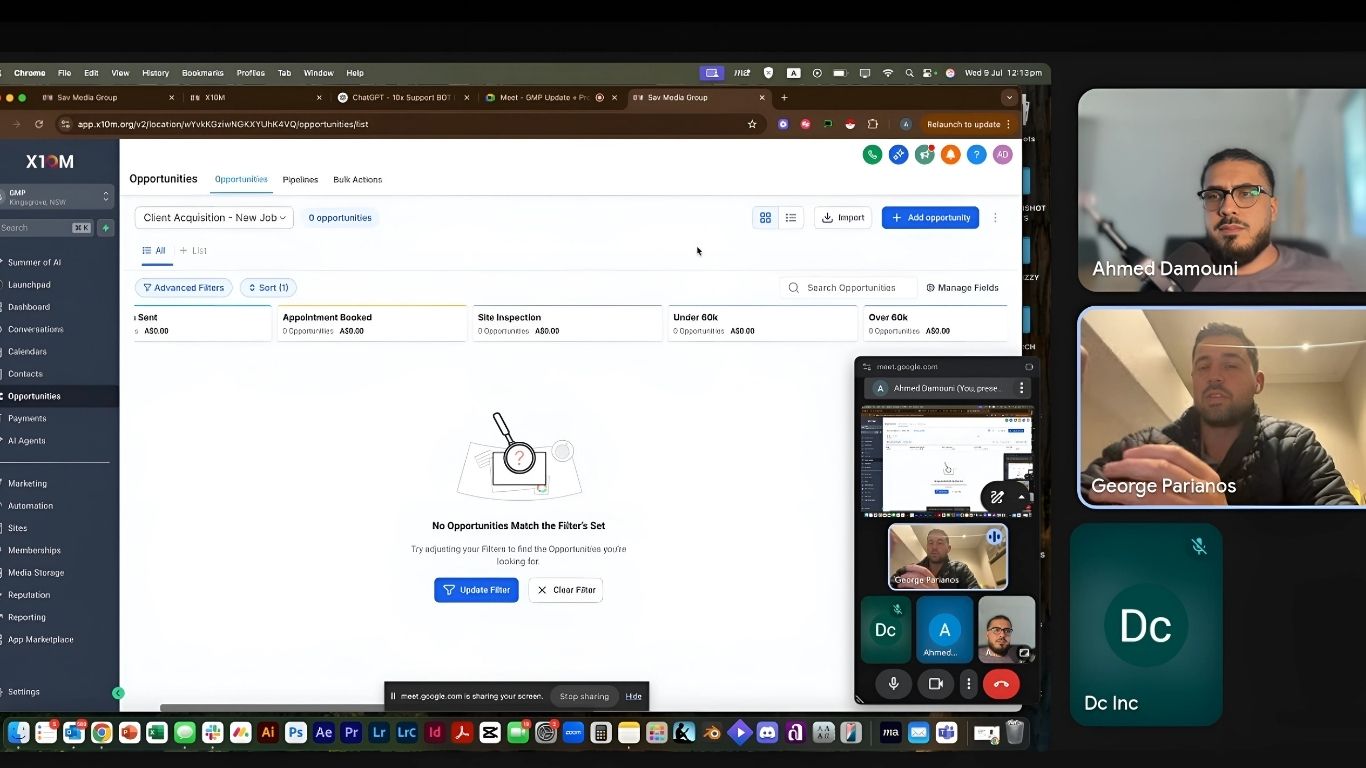Select the board grid view icon
The image size is (1366, 768).
[x=765, y=218]
